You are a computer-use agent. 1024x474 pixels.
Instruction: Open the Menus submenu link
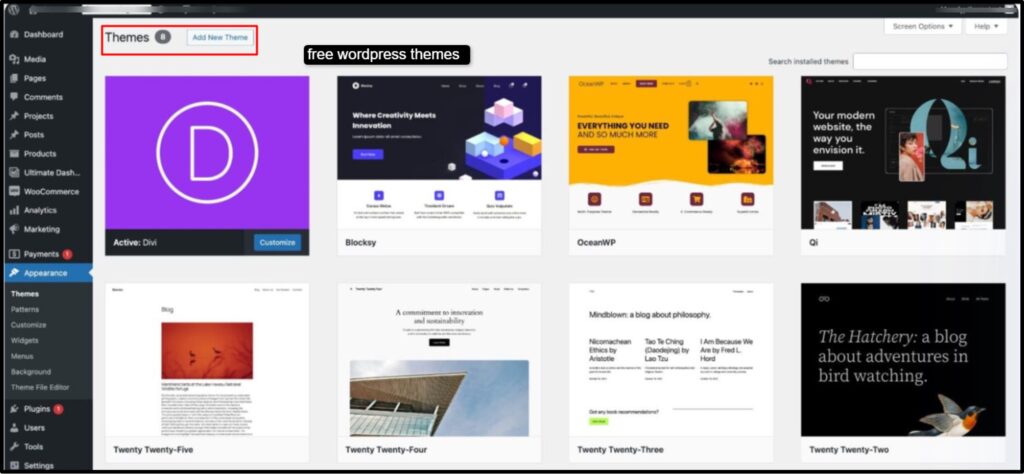coord(22,356)
